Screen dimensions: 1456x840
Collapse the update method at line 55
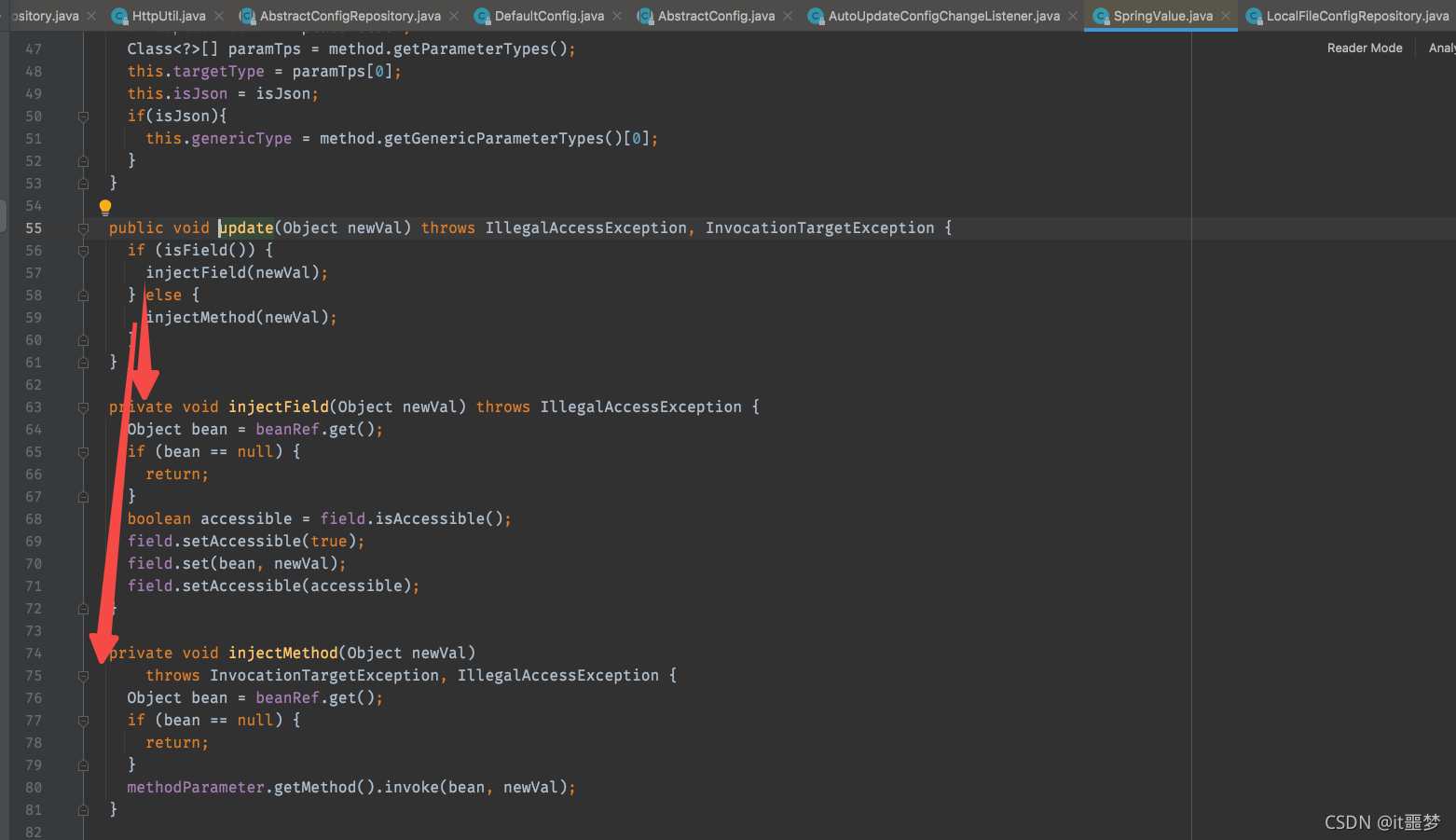click(83, 228)
